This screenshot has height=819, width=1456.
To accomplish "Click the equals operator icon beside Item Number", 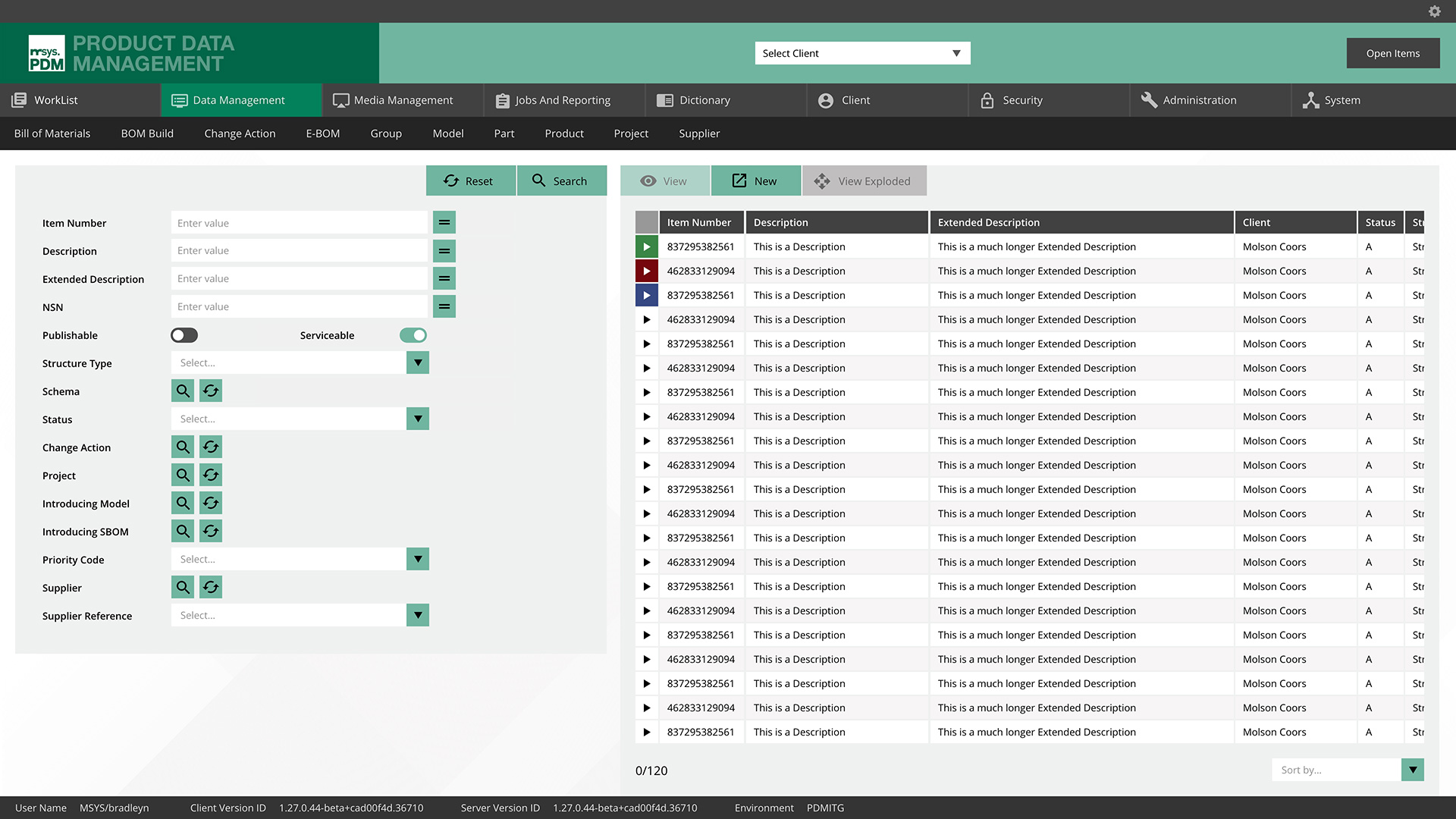I will (x=444, y=223).
